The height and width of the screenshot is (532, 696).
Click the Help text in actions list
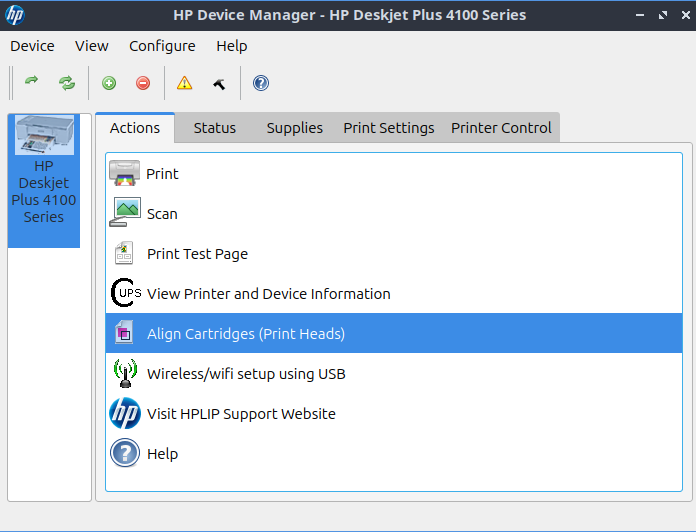[x=162, y=454]
